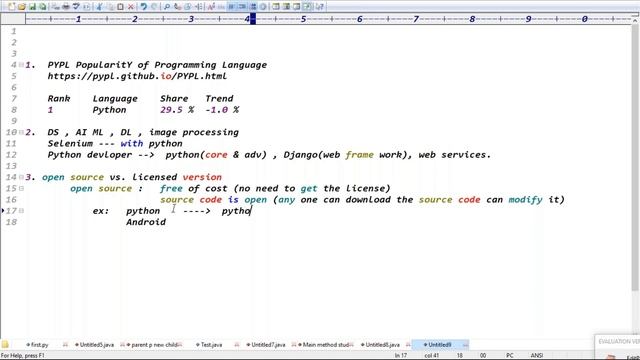Click line number 13 in the gutter
640x360 pixels.
click(11, 166)
